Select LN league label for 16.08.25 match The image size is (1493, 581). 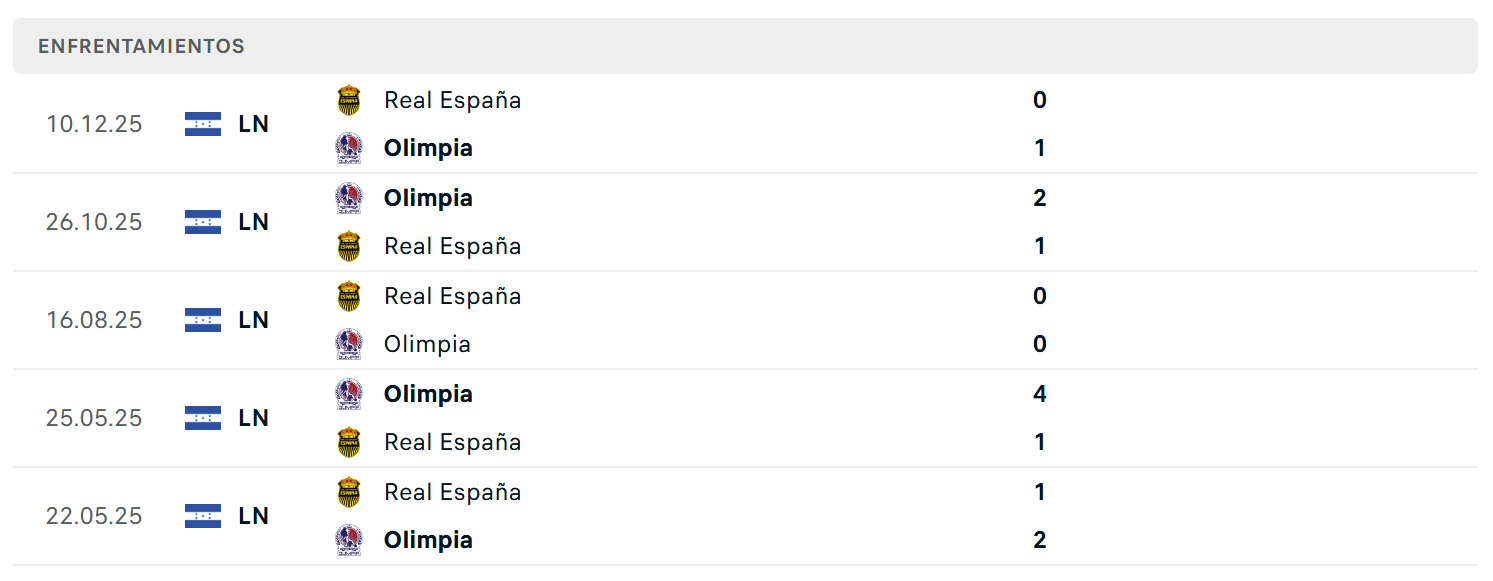tap(254, 320)
